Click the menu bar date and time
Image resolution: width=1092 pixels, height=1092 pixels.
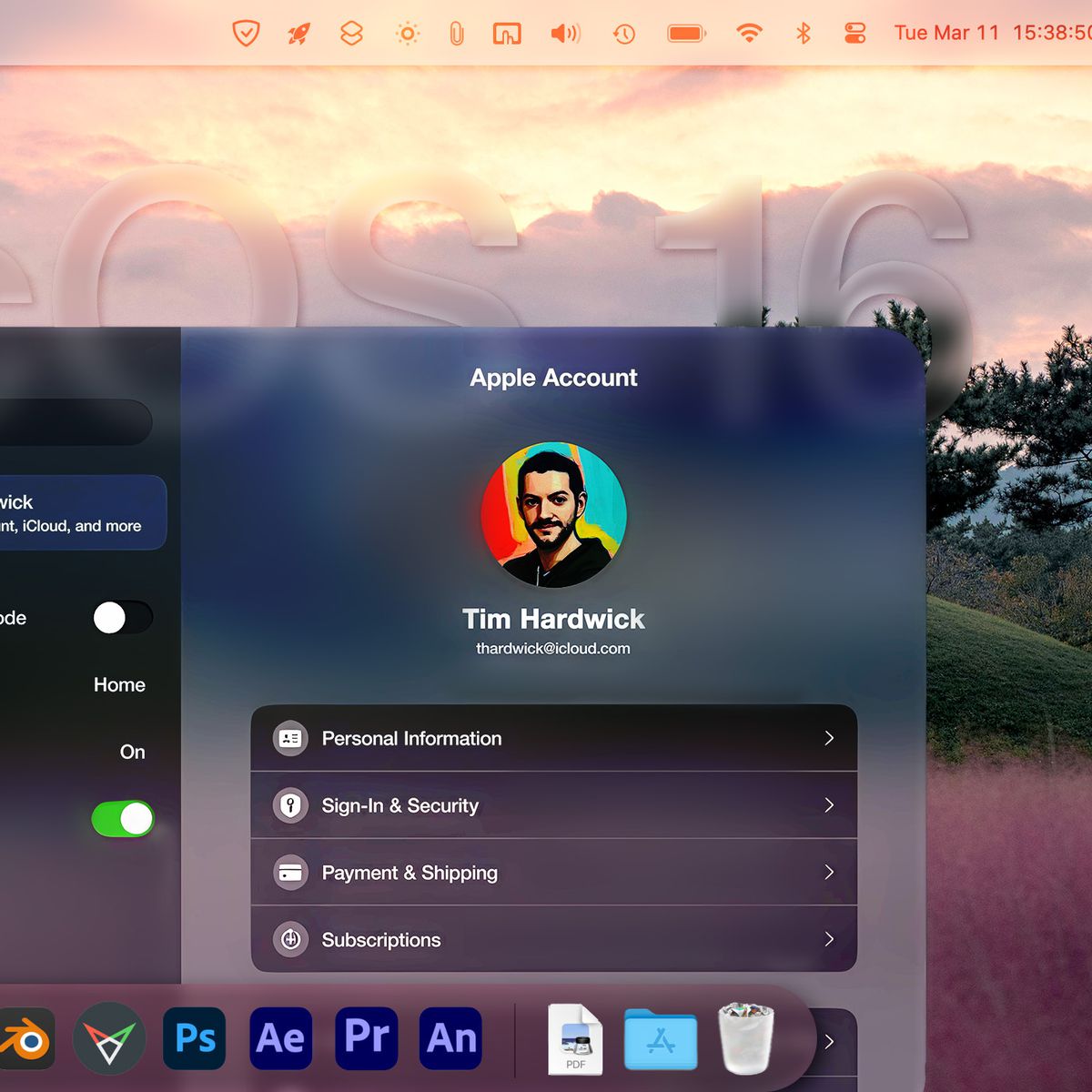click(992, 34)
